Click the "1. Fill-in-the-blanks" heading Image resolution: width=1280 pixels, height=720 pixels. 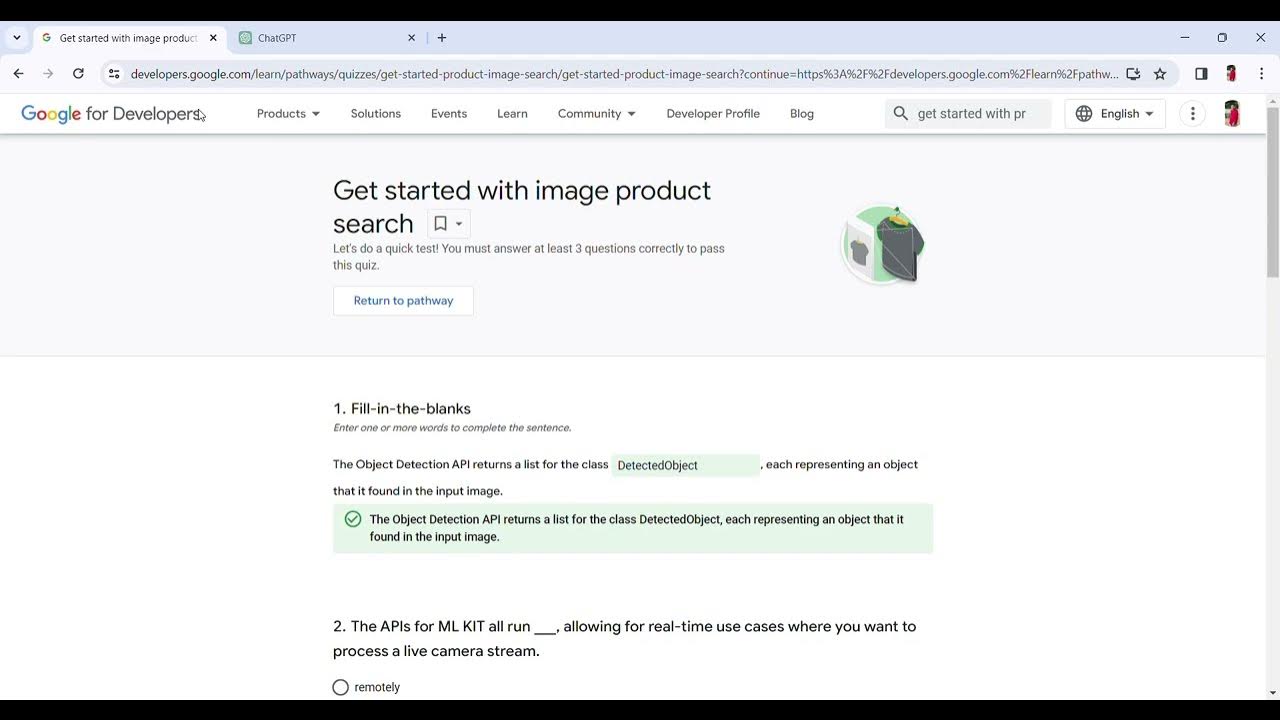click(402, 408)
